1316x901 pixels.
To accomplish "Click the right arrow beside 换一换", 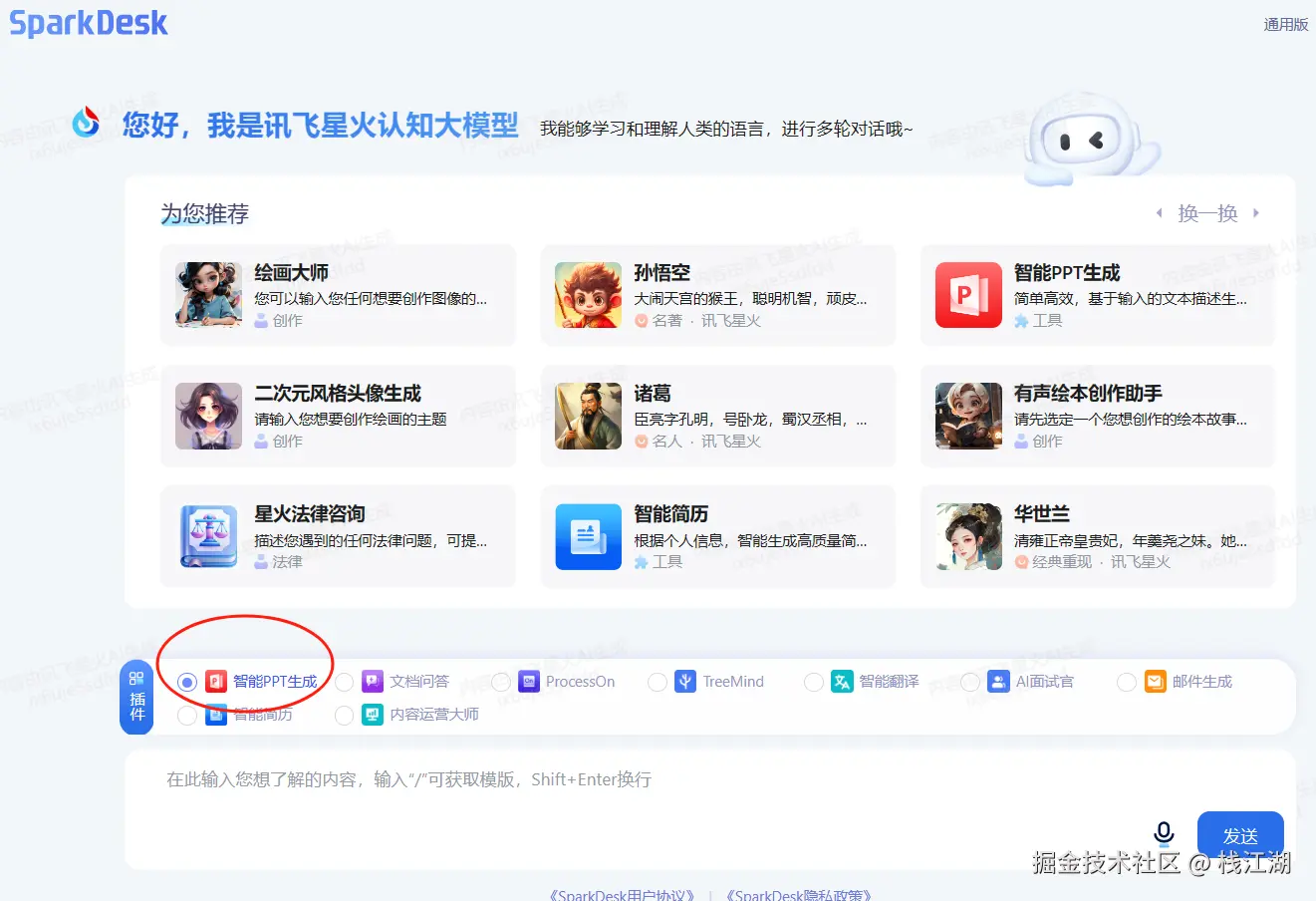I will [1256, 213].
